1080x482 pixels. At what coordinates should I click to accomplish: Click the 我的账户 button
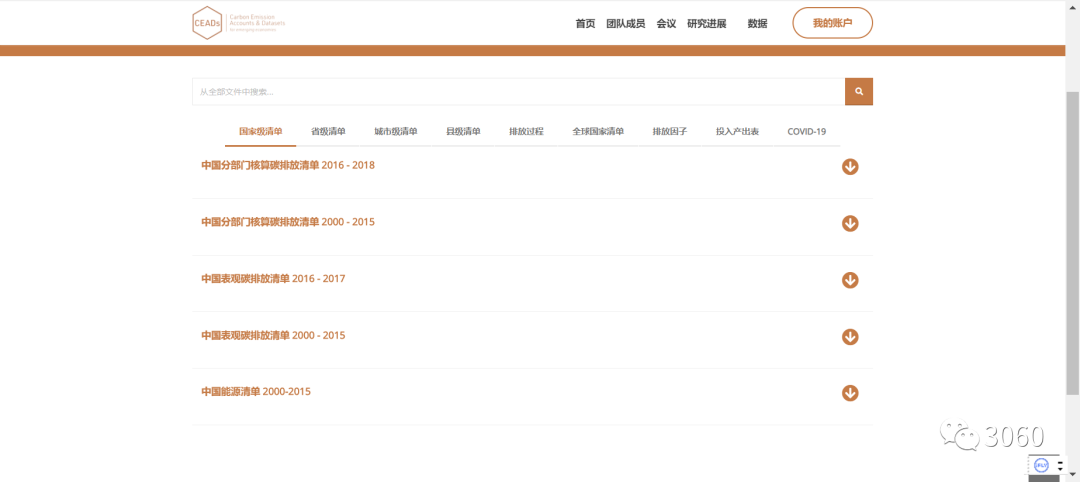pos(833,23)
